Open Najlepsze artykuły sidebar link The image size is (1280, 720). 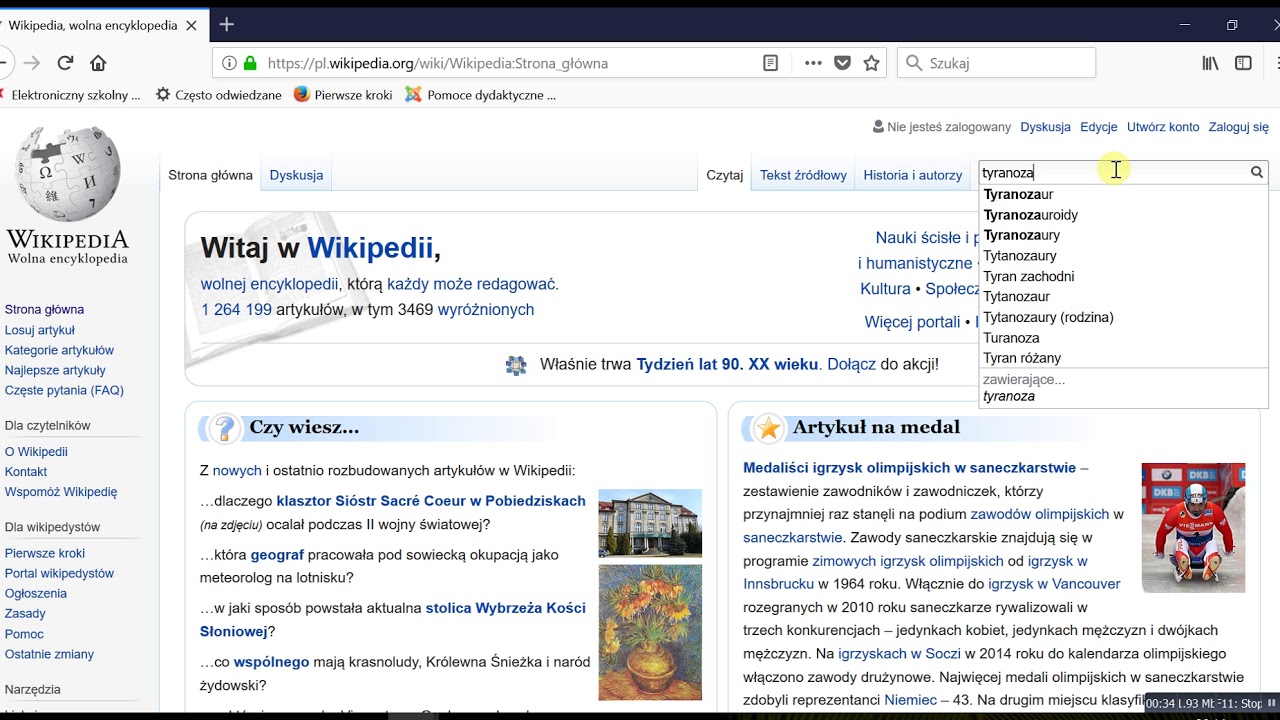(x=55, y=370)
